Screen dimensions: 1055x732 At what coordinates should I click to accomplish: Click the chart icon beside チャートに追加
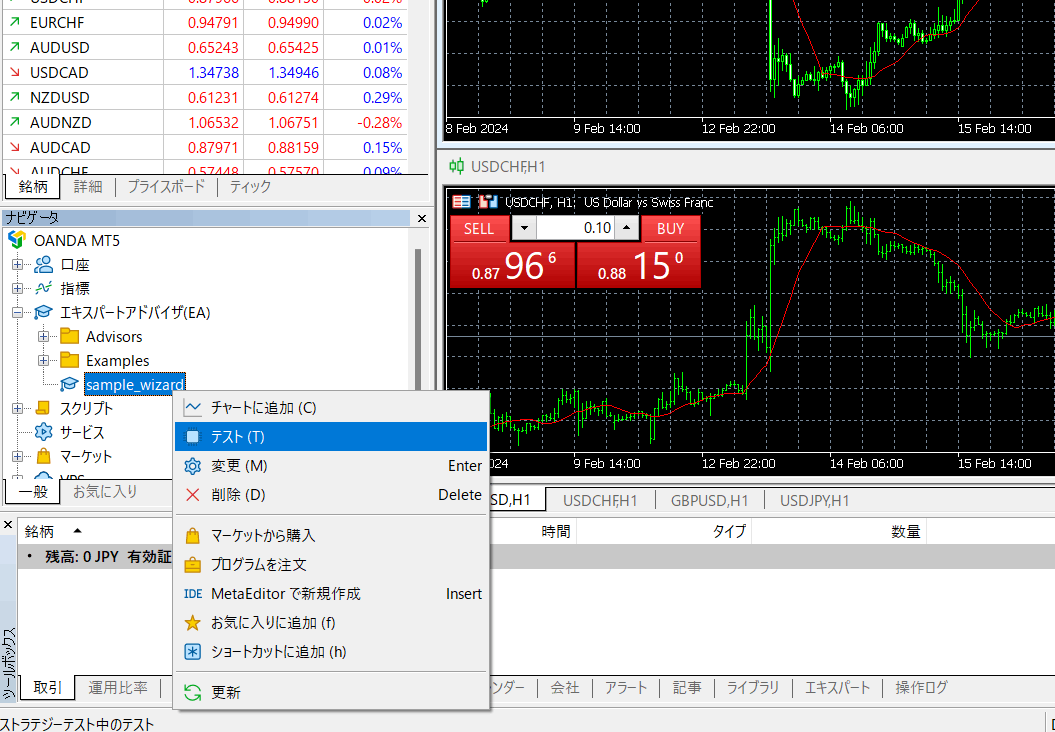192,408
